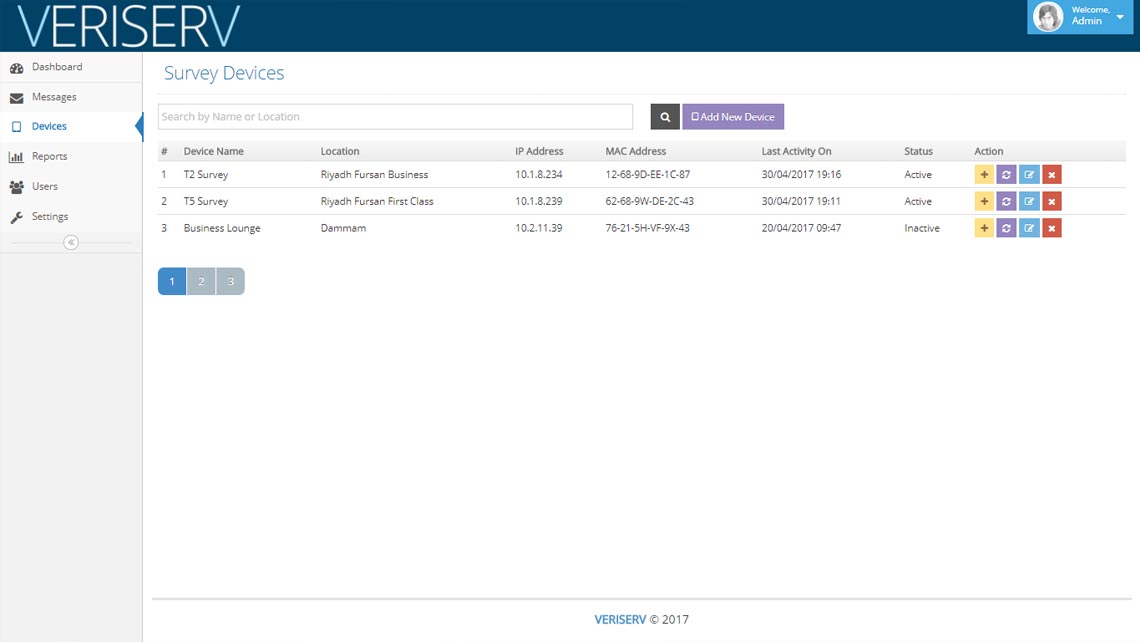Go to Messages in the sidebar
The height and width of the screenshot is (642, 1140).
(54, 97)
